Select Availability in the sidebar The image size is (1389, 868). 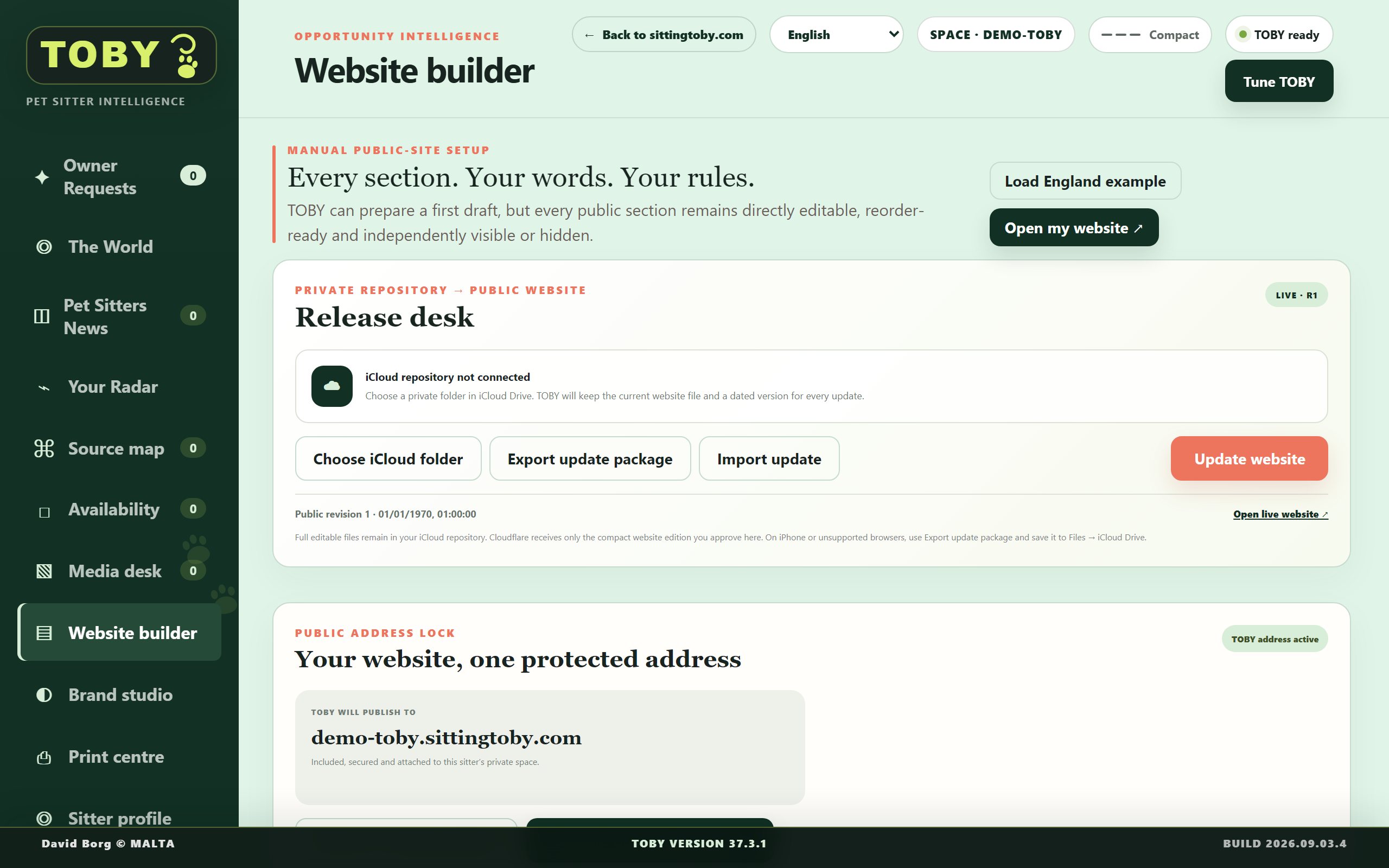click(119, 509)
